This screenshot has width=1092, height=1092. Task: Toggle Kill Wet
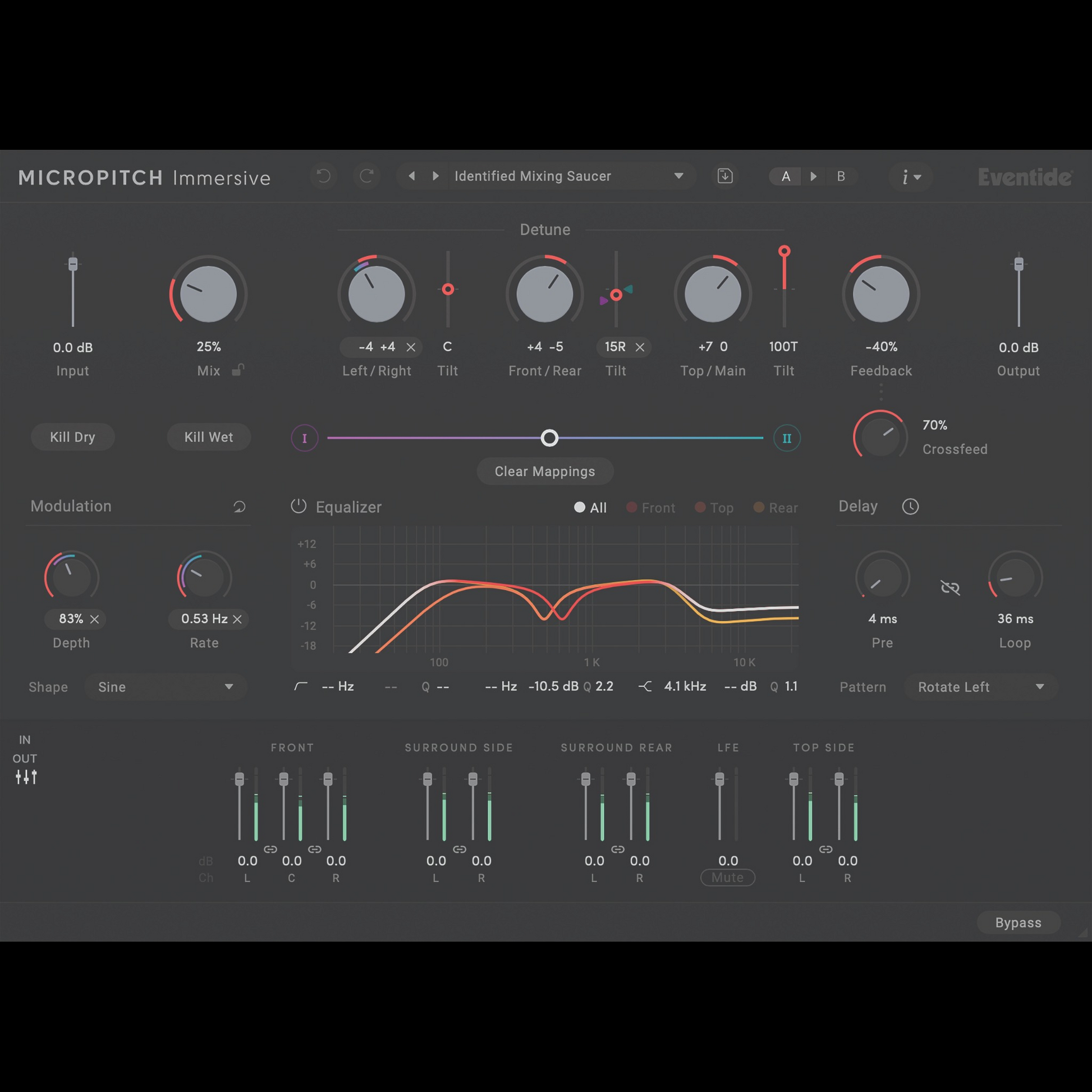[209, 437]
